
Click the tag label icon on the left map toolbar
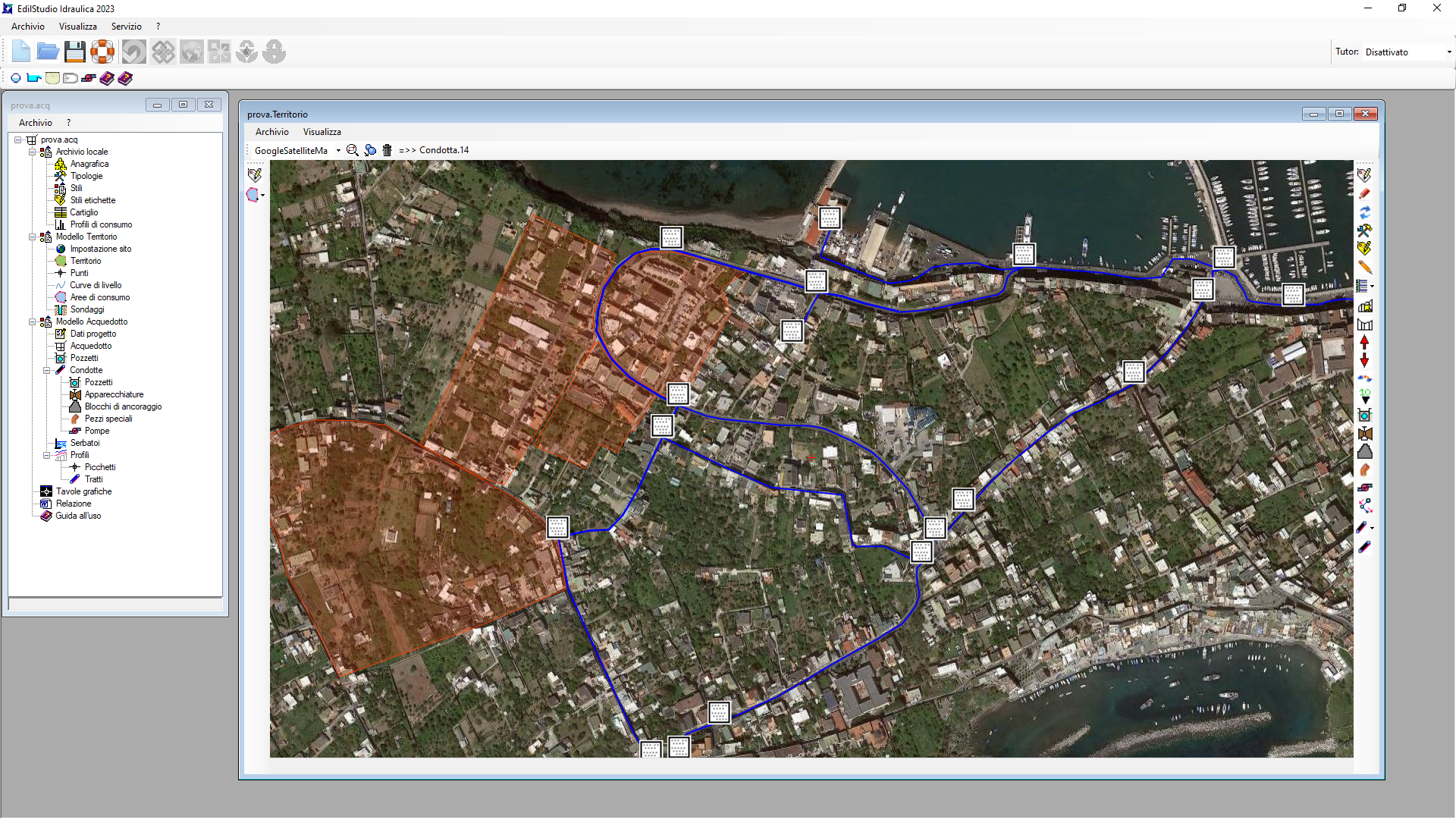point(254,175)
